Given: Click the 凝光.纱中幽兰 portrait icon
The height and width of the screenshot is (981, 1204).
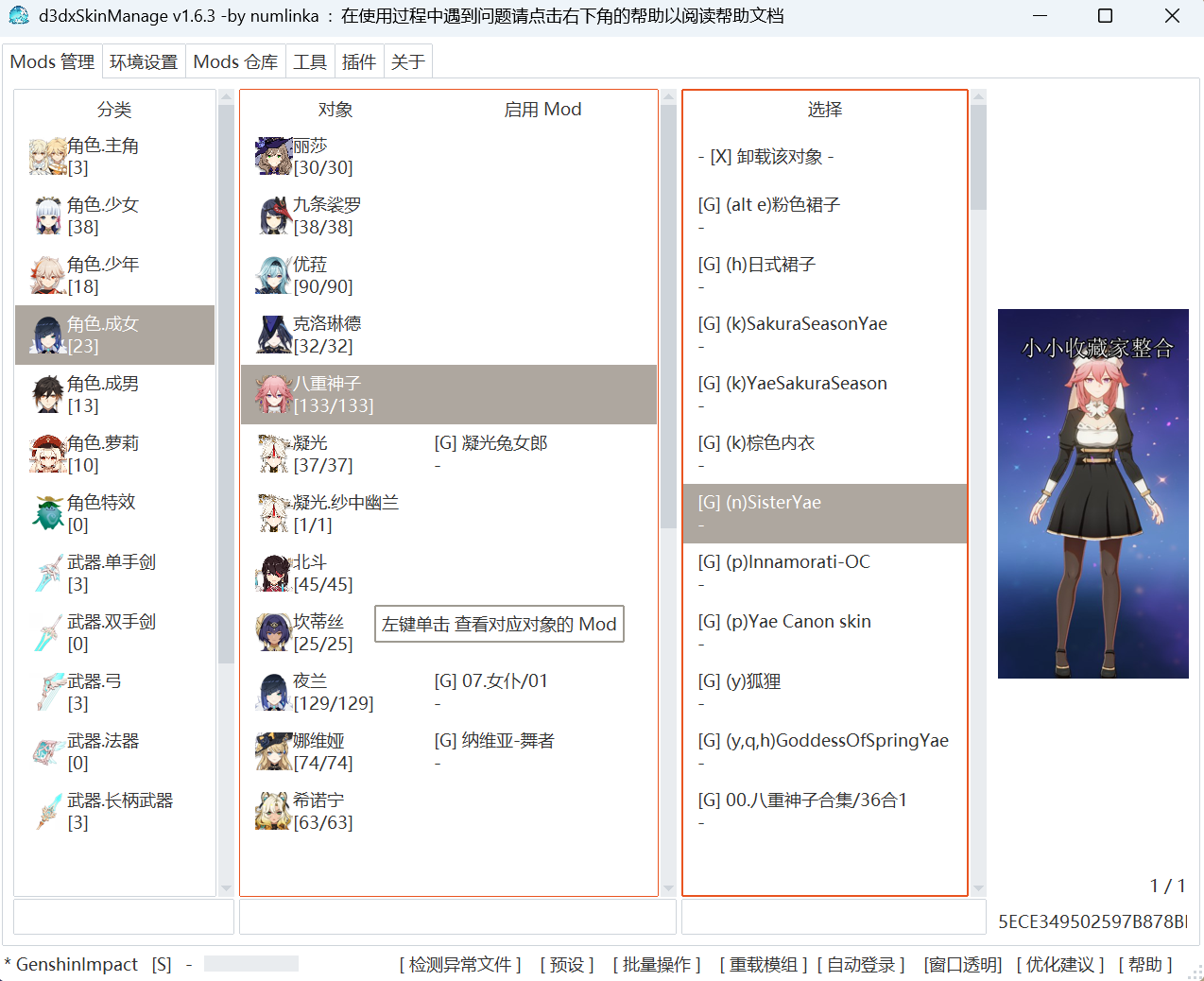Looking at the screenshot, I should click(x=274, y=514).
